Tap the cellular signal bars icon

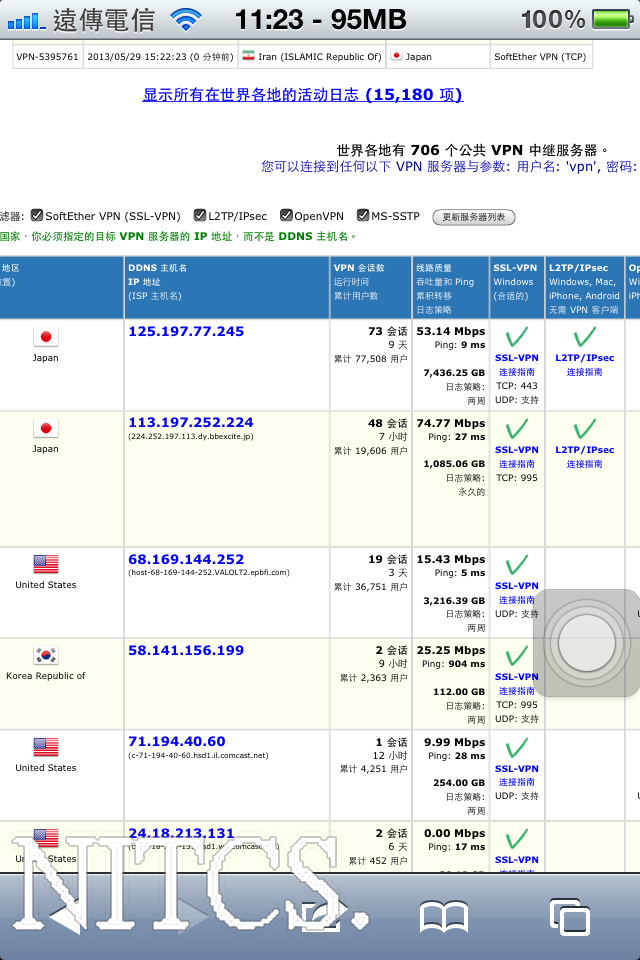pos(26,21)
